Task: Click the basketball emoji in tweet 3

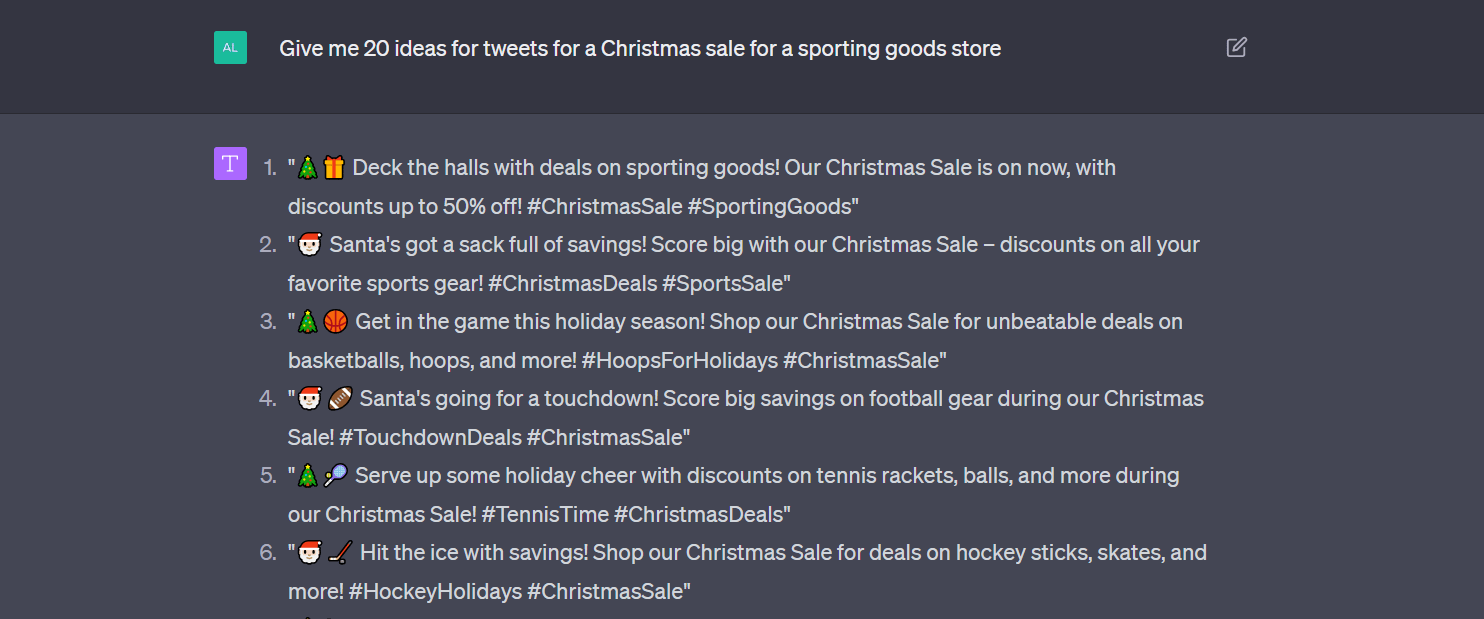Action: (x=336, y=322)
